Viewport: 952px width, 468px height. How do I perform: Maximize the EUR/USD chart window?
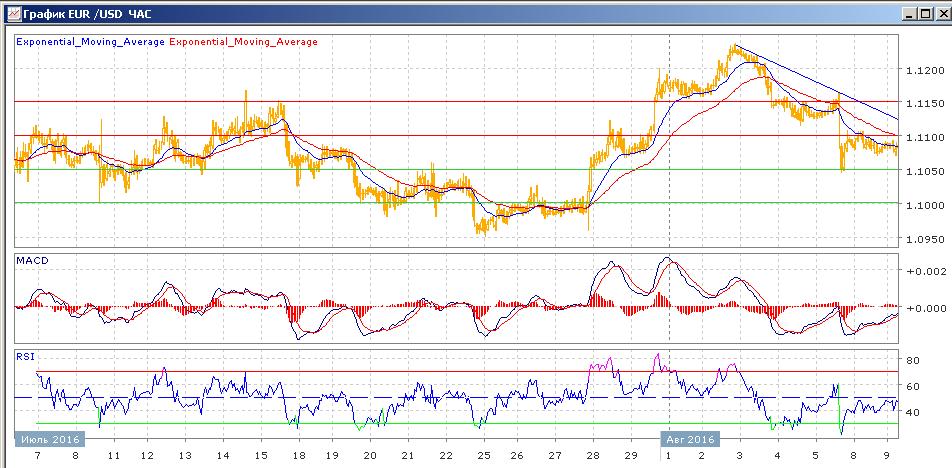pos(925,13)
